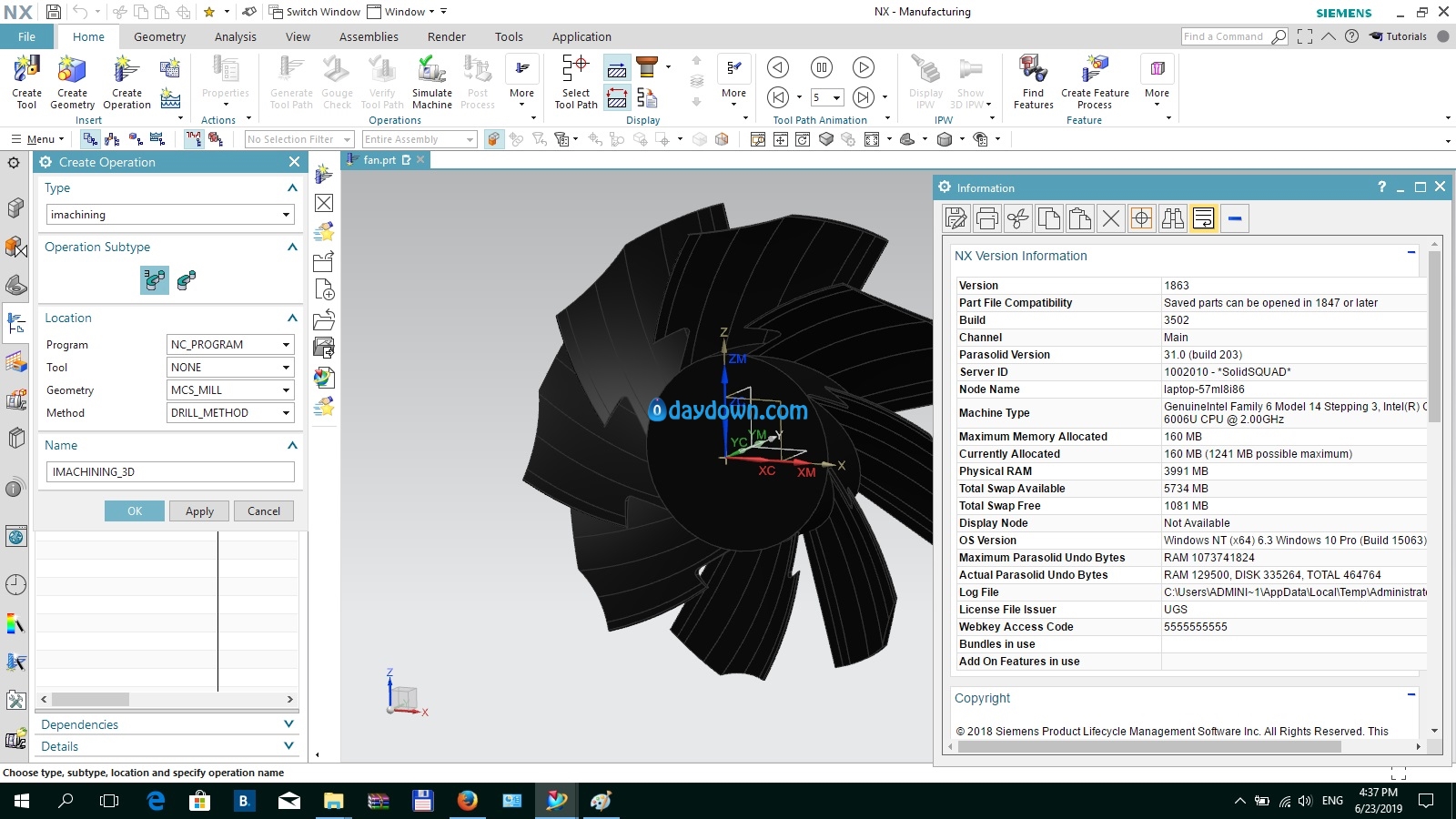The image size is (1456, 819).
Task: Switch to the Geometry ribbon tab
Action: click(159, 37)
